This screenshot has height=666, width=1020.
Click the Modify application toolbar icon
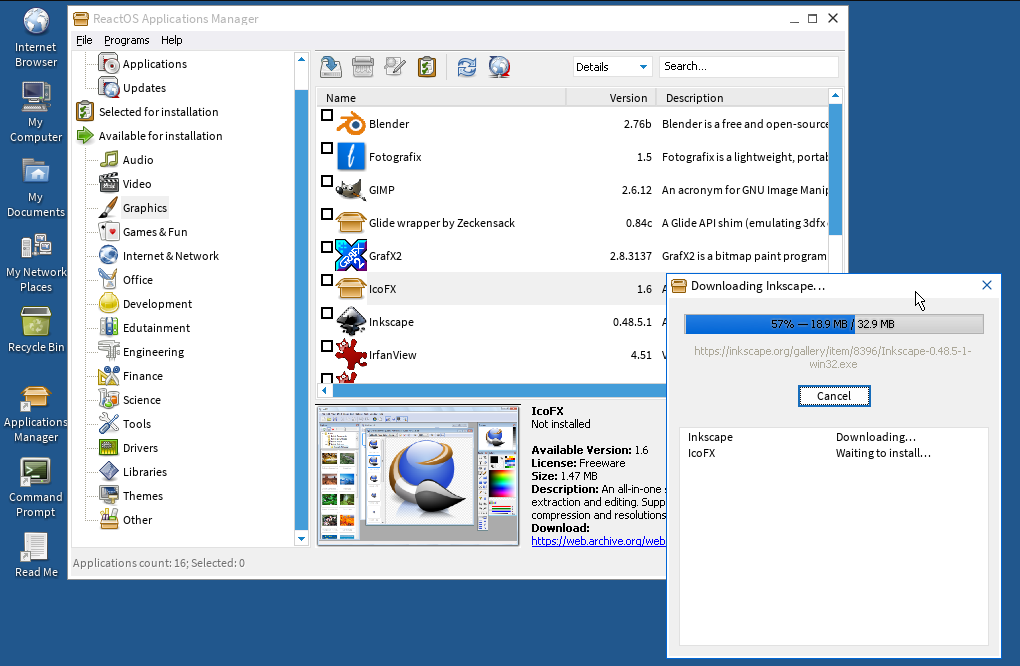click(393, 66)
